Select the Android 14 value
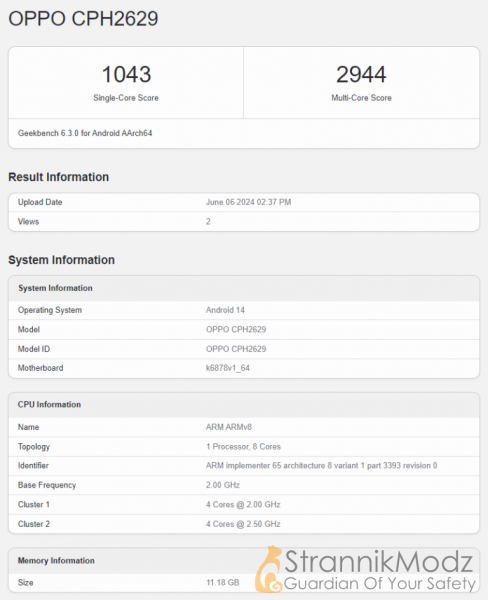This screenshot has height=600, width=488. (x=225, y=310)
